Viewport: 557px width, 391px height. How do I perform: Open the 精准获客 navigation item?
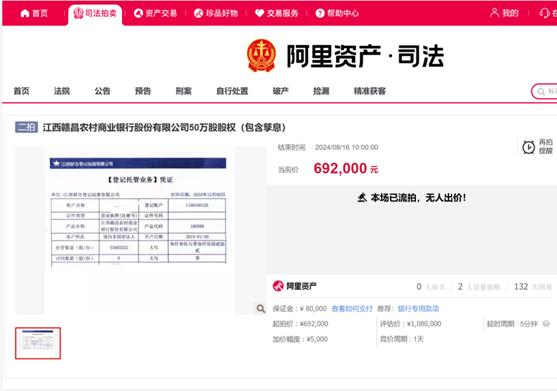(370, 91)
